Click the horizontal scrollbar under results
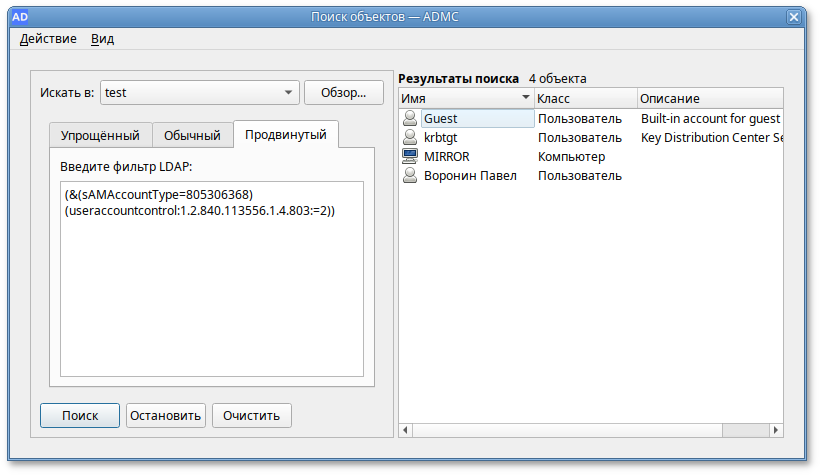 [x=590, y=430]
